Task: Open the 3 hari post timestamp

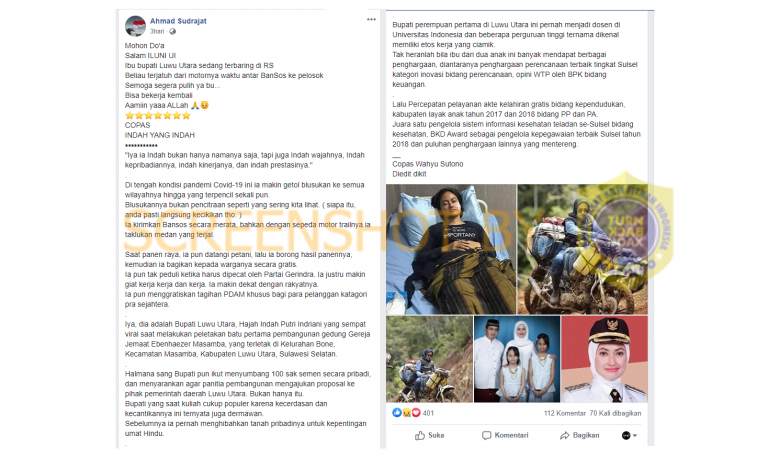Action: coord(157,31)
